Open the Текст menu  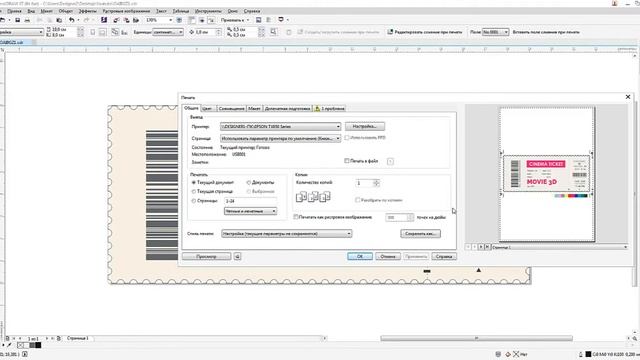click(x=161, y=11)
